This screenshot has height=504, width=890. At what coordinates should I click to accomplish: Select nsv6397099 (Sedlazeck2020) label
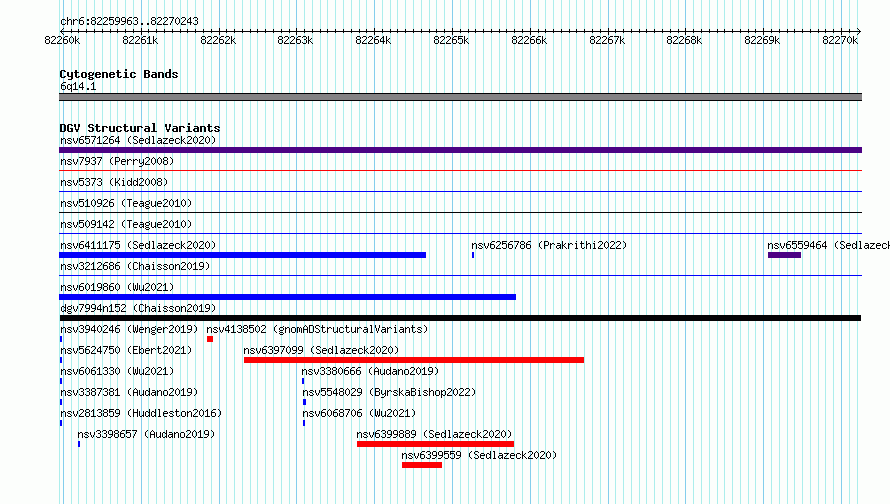click(x=321, y=350)
